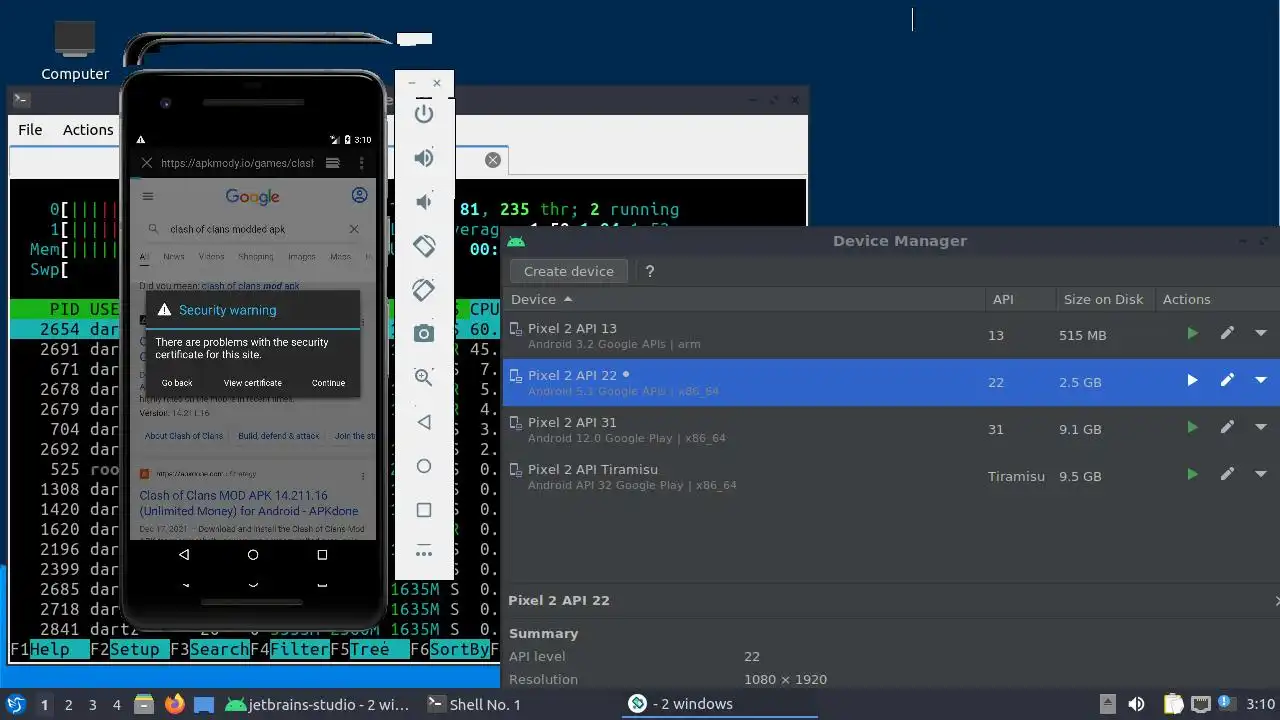Tap Go back in security warning
This screenshot has width=1280, height=720.
coord(177,383)
